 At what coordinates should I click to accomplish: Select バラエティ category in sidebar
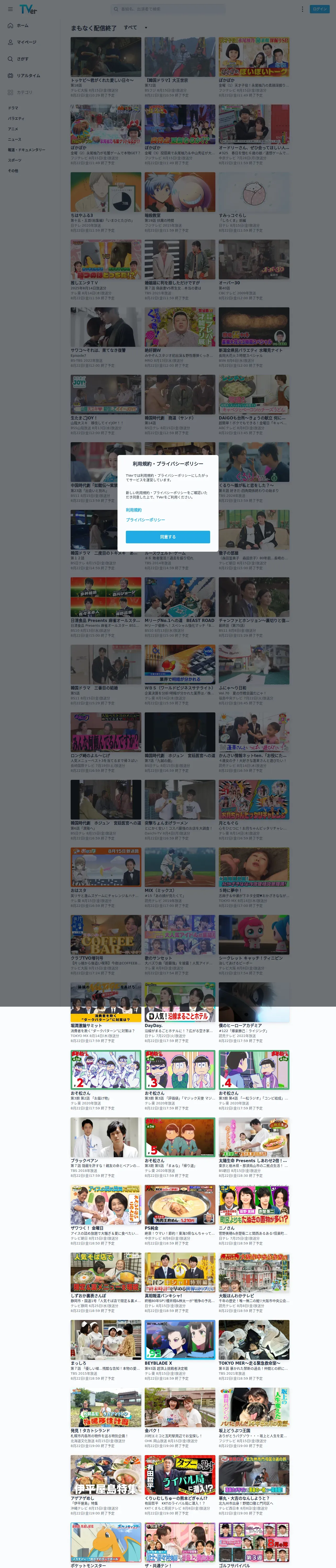[x=16, y=119]
